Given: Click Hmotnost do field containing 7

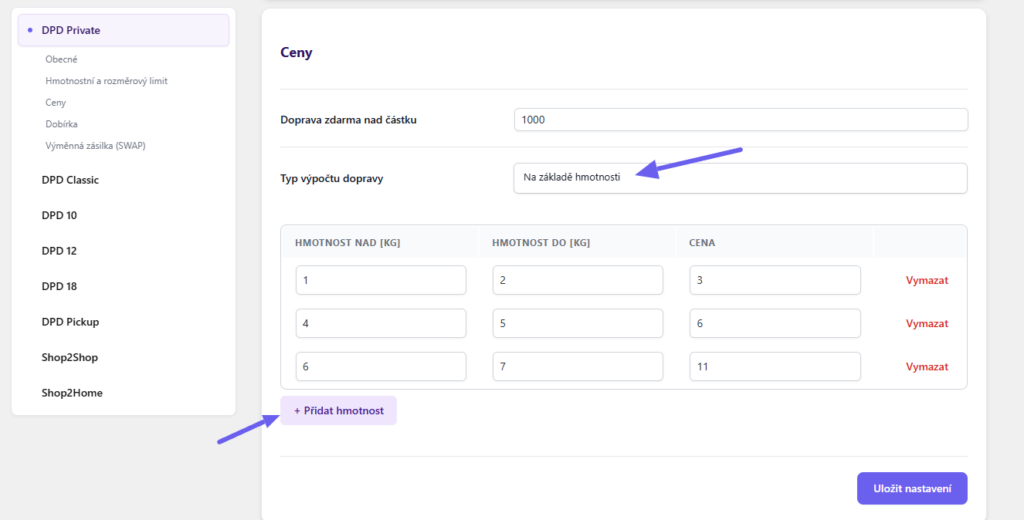Looking at the screenshot, I should pyautogui.click(x=578, y=366).
